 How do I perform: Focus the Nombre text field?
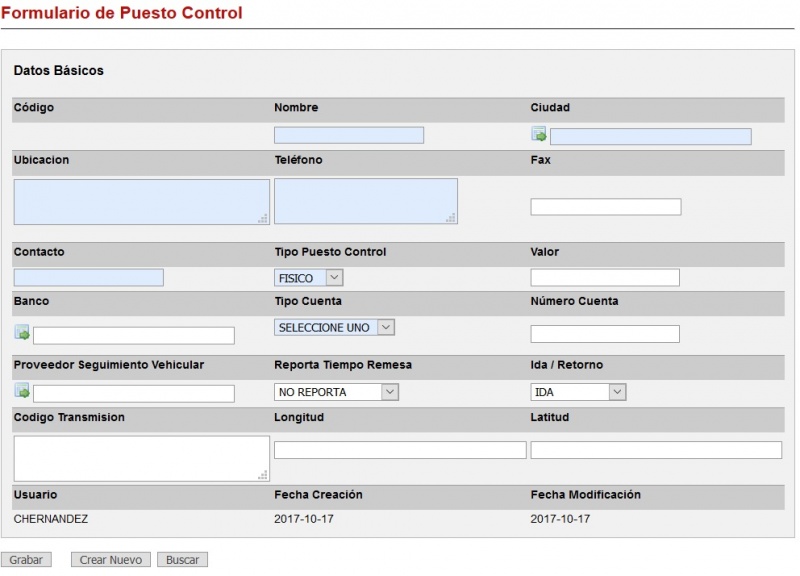coord(349,136)
